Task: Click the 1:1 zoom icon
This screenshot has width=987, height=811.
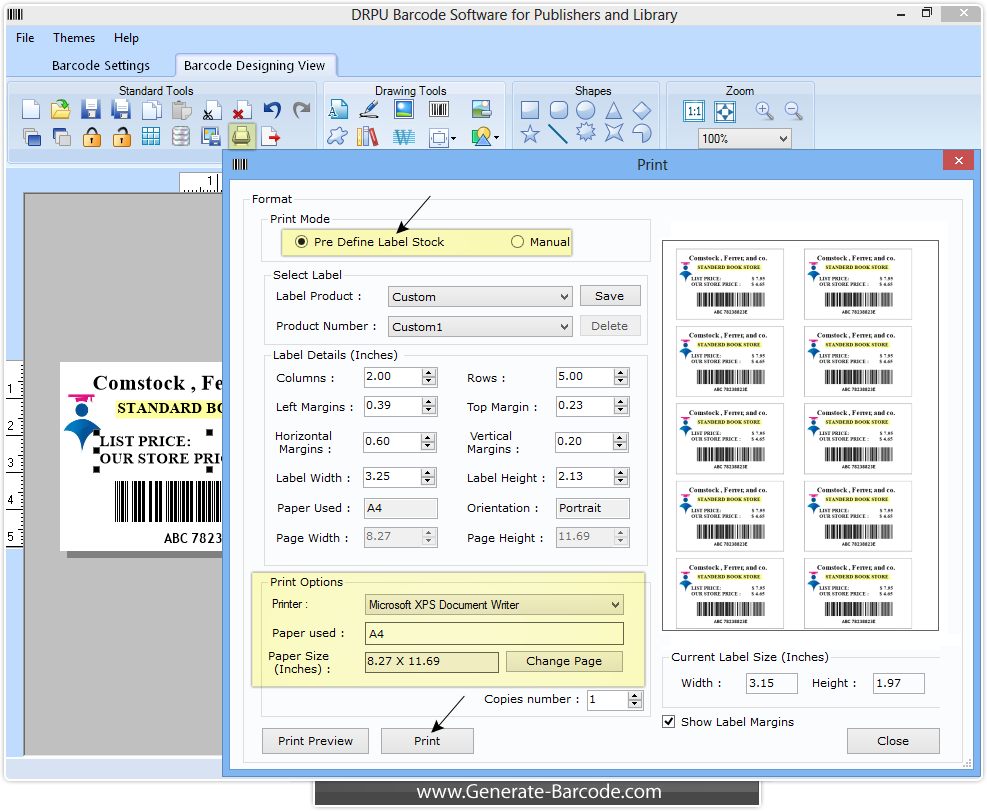Action: tap(694, 111)
